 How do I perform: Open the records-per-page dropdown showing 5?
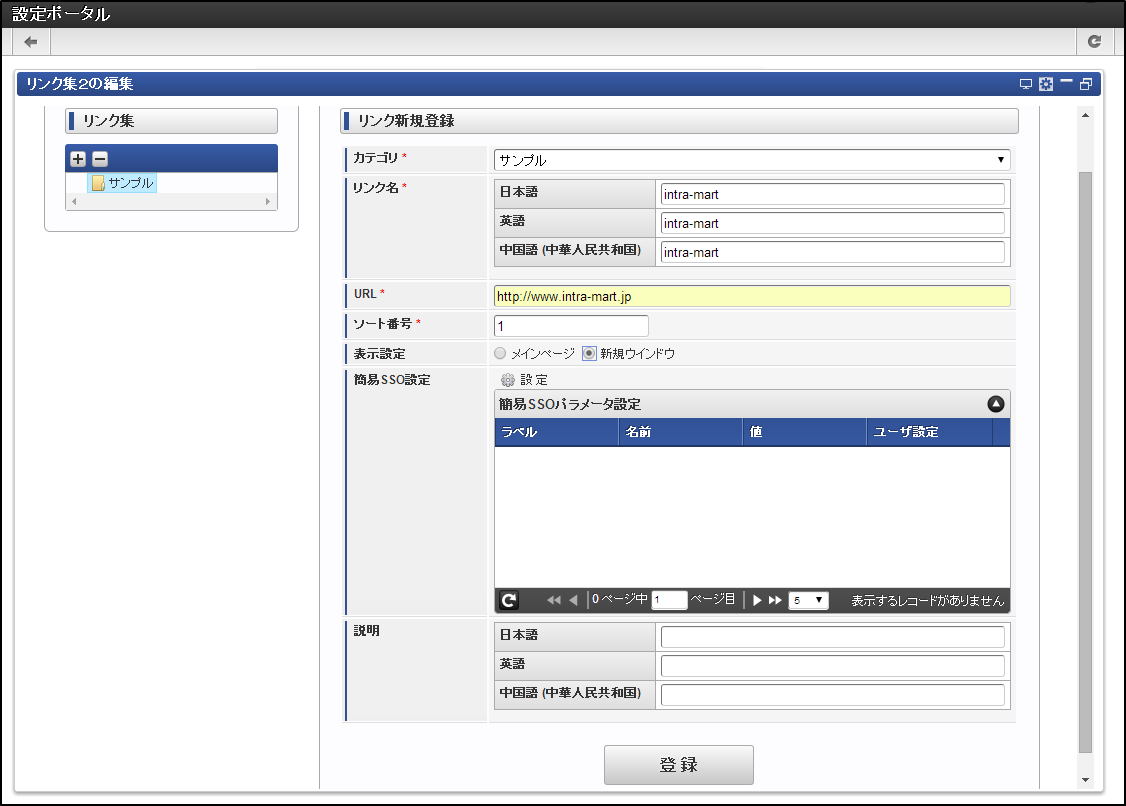coord(808,600)
